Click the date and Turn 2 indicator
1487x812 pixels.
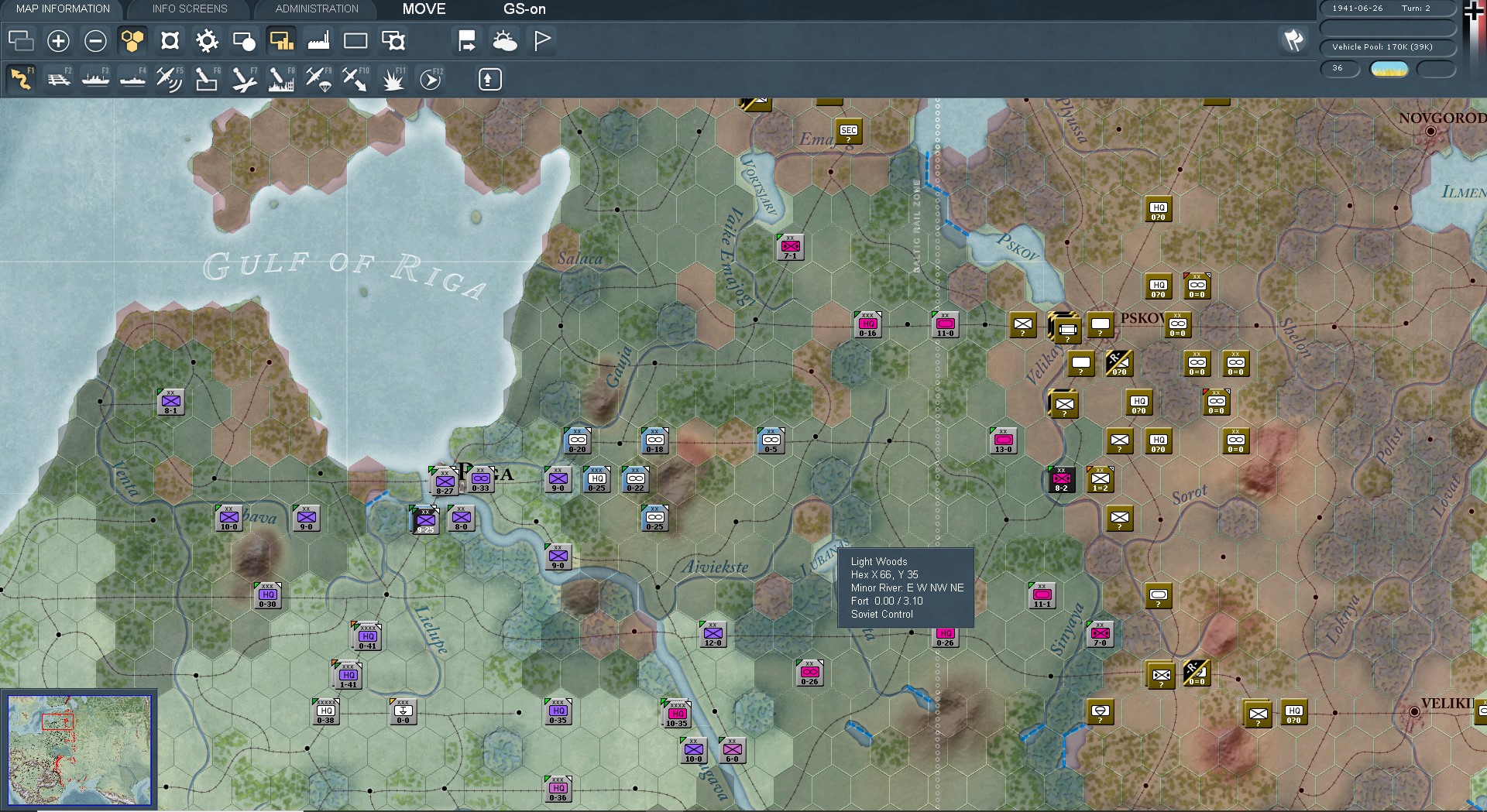1387,9
